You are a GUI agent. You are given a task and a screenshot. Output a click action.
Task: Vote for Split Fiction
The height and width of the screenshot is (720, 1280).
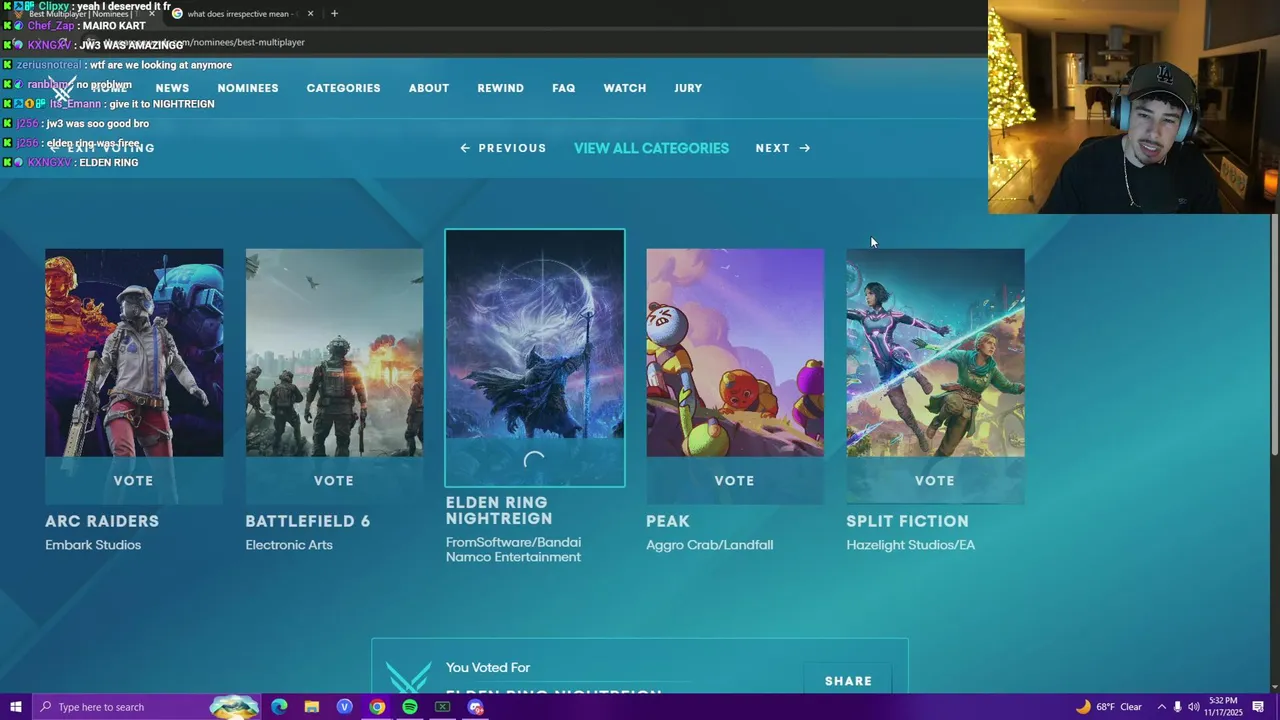[x=935, y=481]
